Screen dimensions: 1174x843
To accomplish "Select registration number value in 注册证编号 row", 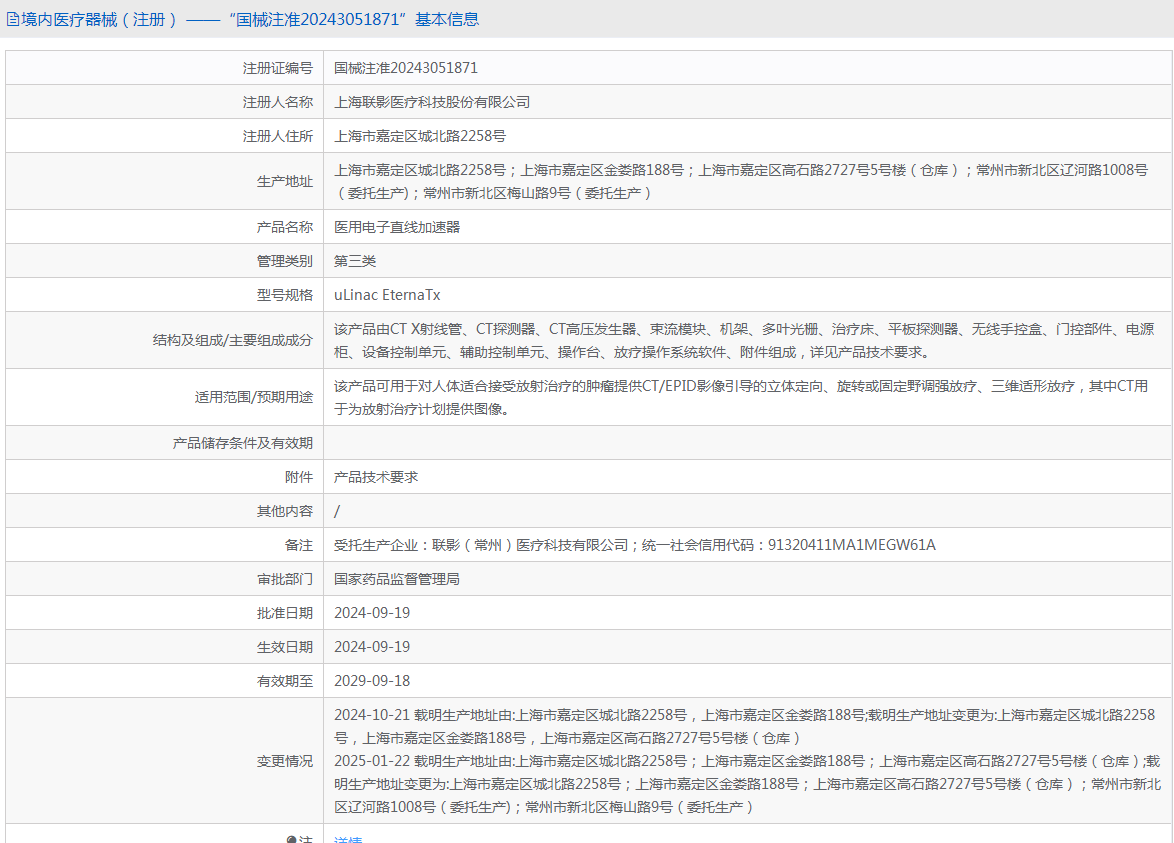I will 406,68.
